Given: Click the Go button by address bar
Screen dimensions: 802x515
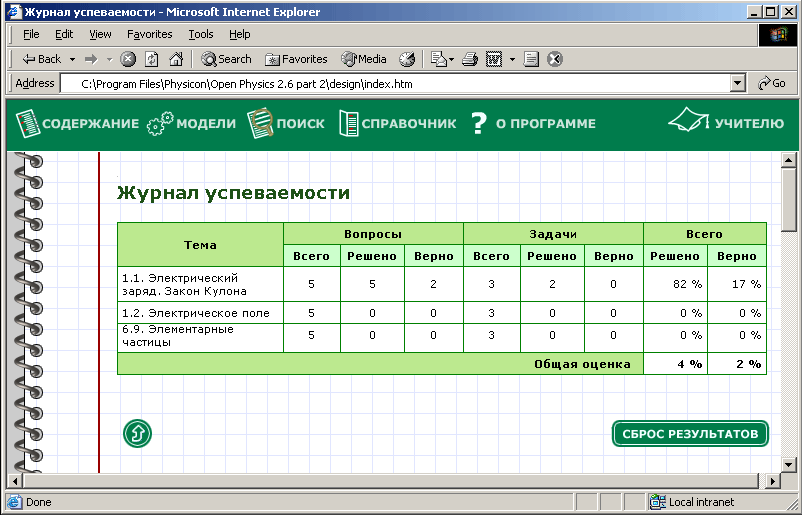Looking at the screenshot, I should tap(772, 84).
